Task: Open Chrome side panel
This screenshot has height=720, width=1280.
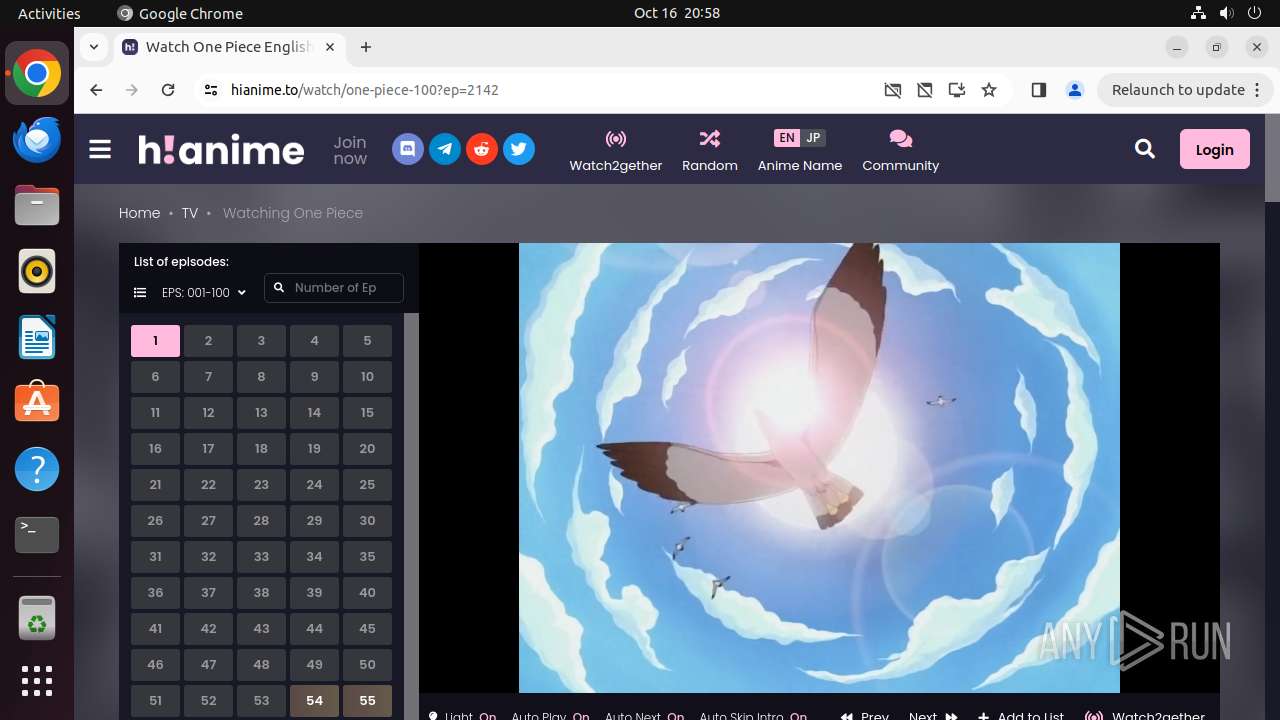Action: coord(1038,90)
